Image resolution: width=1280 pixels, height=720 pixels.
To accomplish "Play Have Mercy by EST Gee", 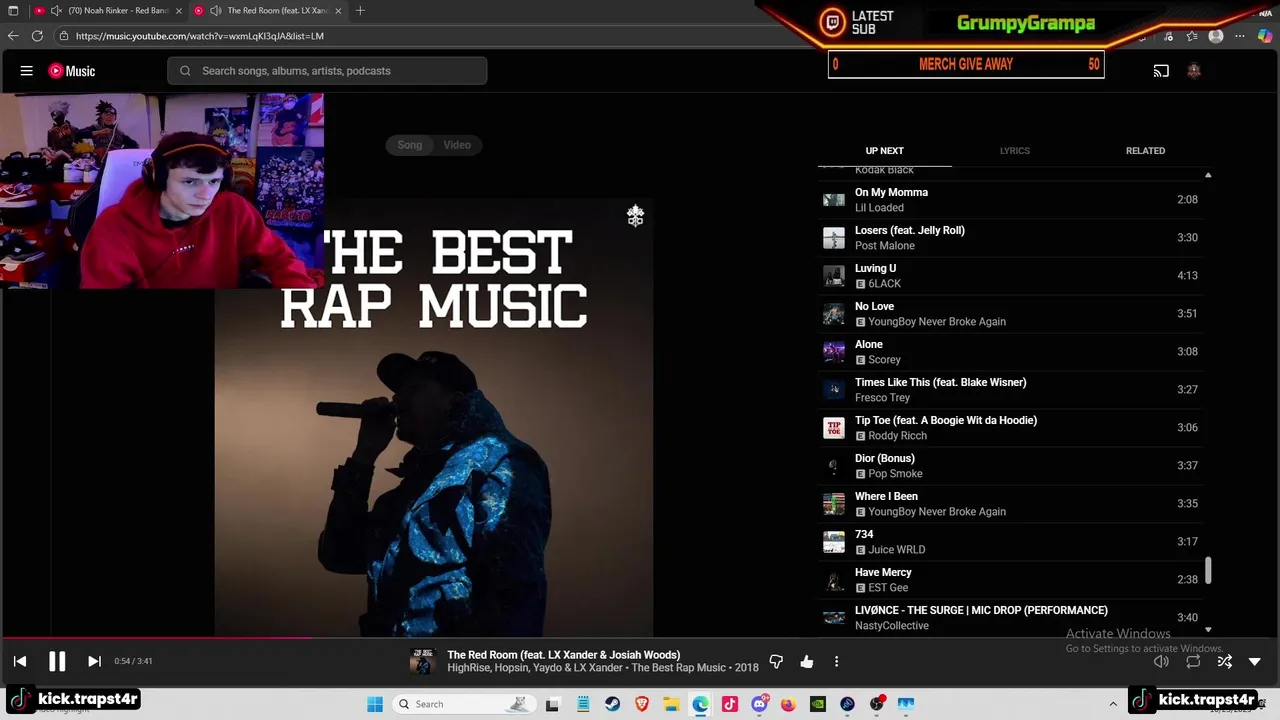I will pyautogui.click(x=1010, y=580).
